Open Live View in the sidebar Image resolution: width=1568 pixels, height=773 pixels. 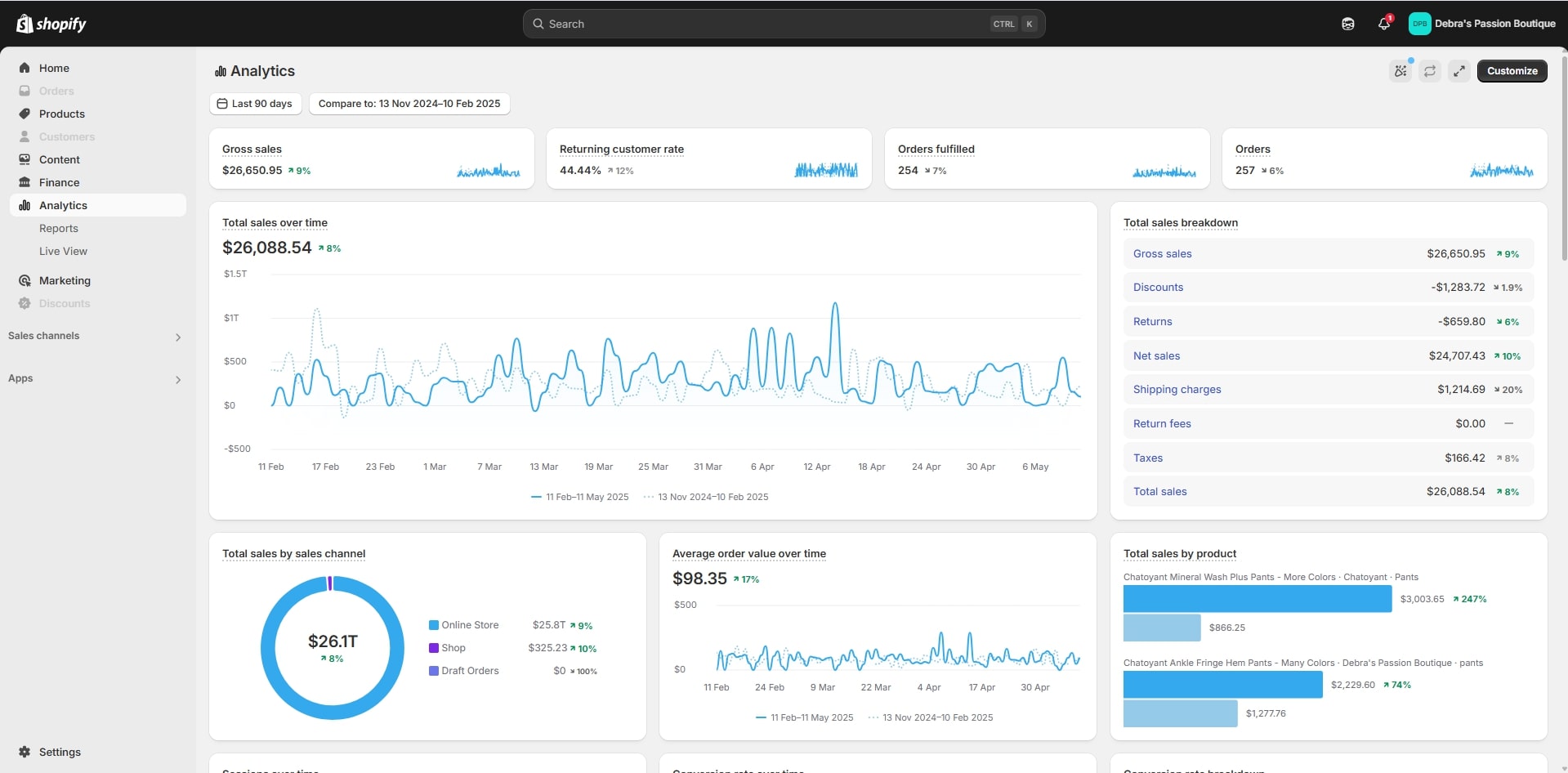63,252
